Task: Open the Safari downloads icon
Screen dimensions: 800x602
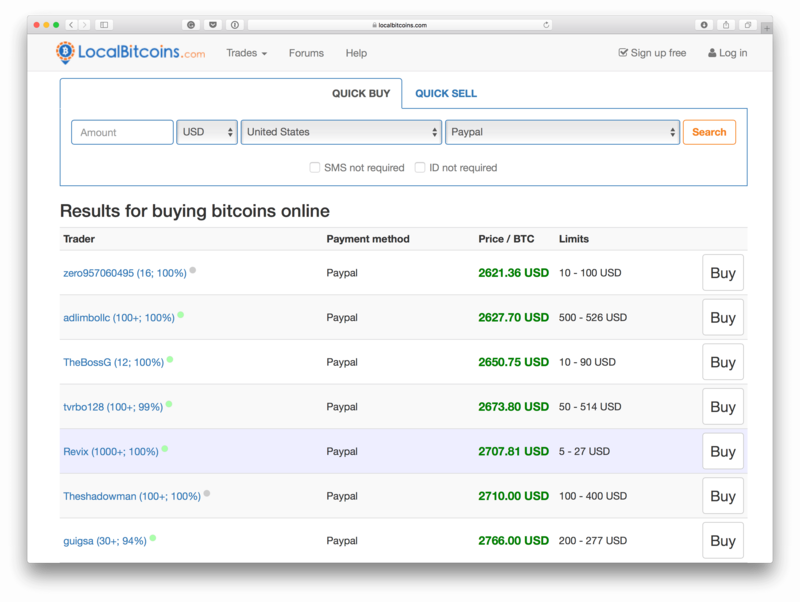Action: (x=704, y=24)
